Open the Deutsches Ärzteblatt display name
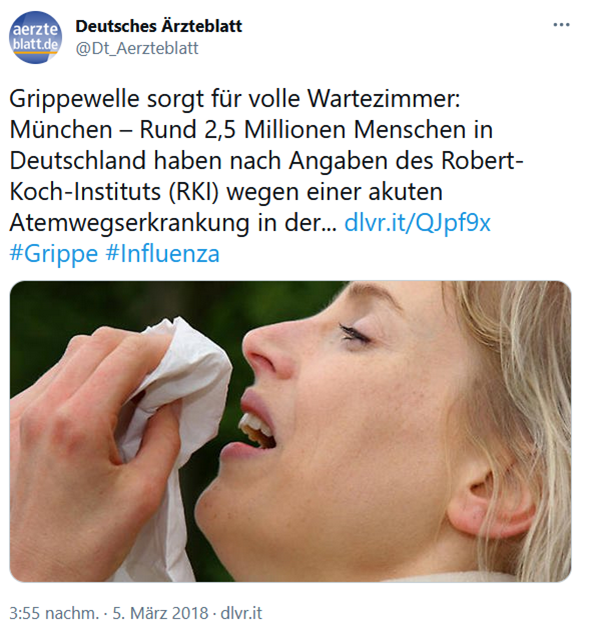Image resolution: width=591 pixels, height=635 pixels. pos(158,26)
